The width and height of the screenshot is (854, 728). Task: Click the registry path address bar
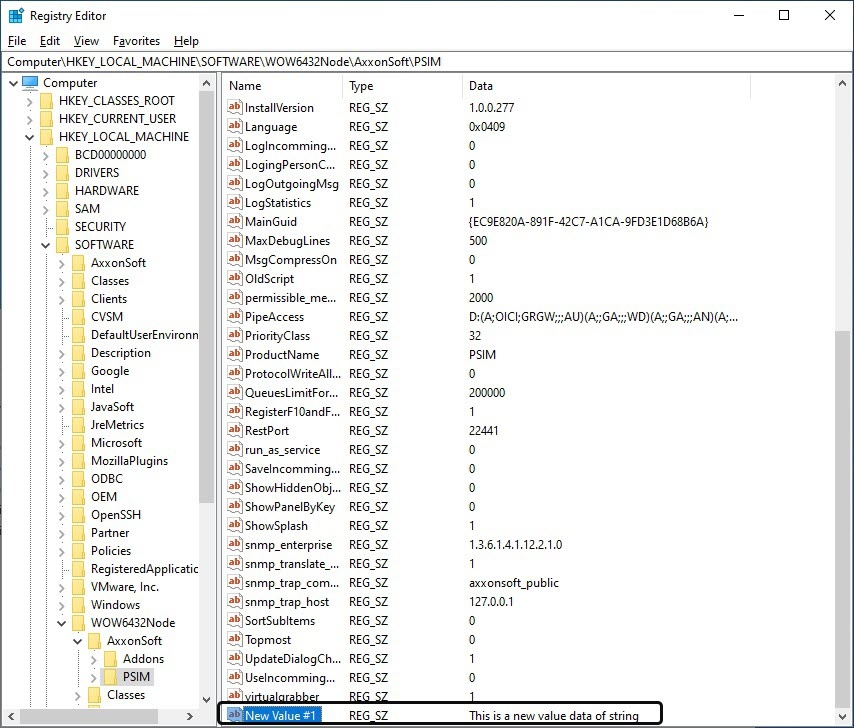[x=427, y=62]
